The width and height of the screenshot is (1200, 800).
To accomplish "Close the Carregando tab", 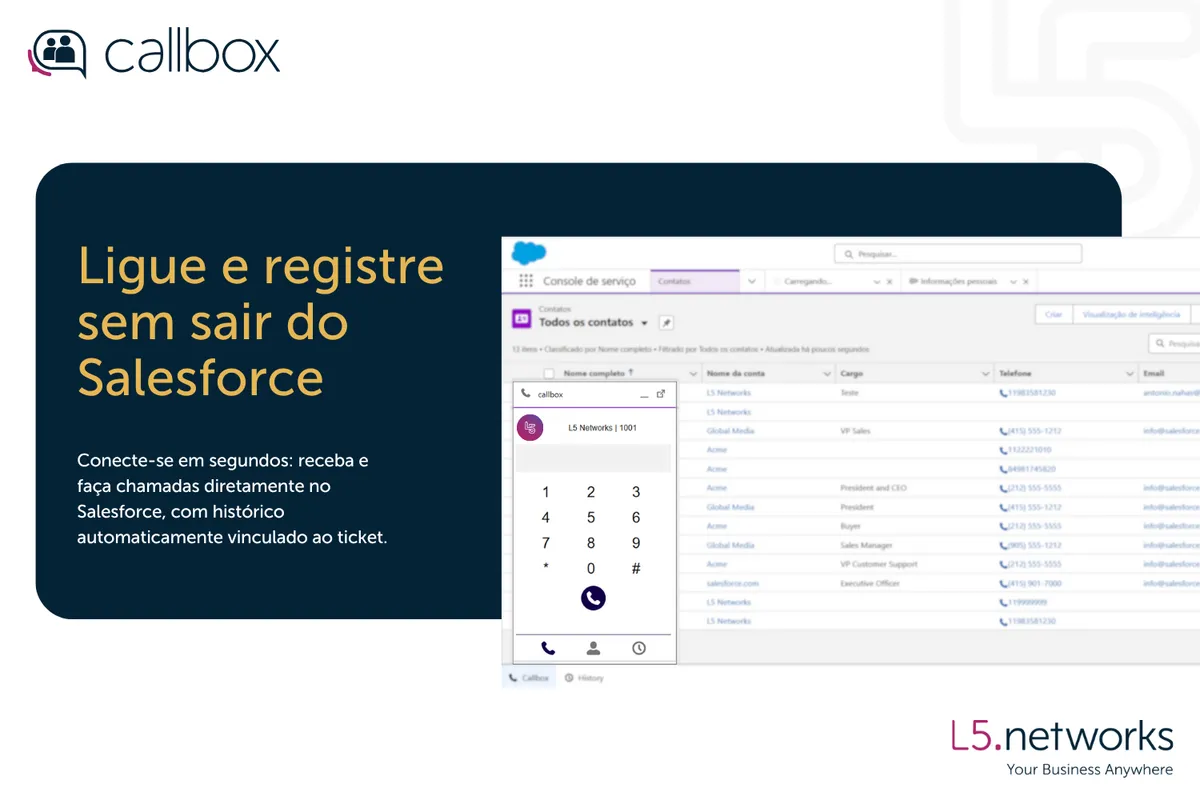I will tap(889, 282).
